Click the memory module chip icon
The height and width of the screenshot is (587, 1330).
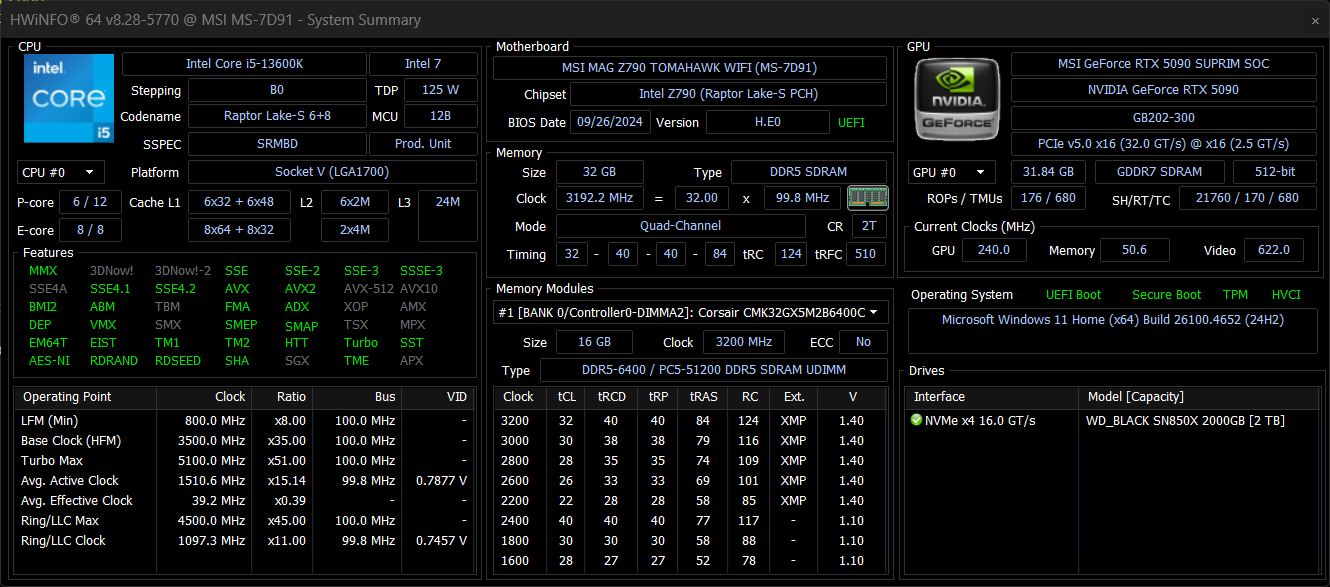867,198
